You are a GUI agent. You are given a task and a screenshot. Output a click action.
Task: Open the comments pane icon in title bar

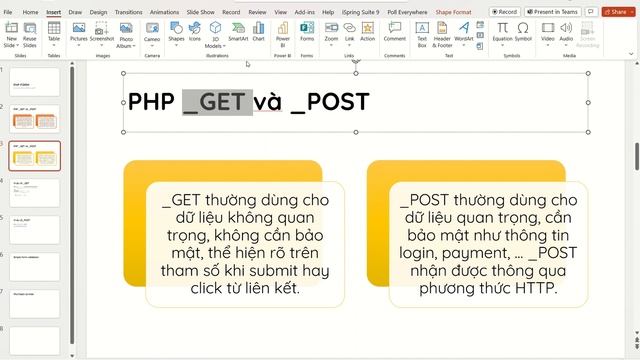[x=591, y=12]
